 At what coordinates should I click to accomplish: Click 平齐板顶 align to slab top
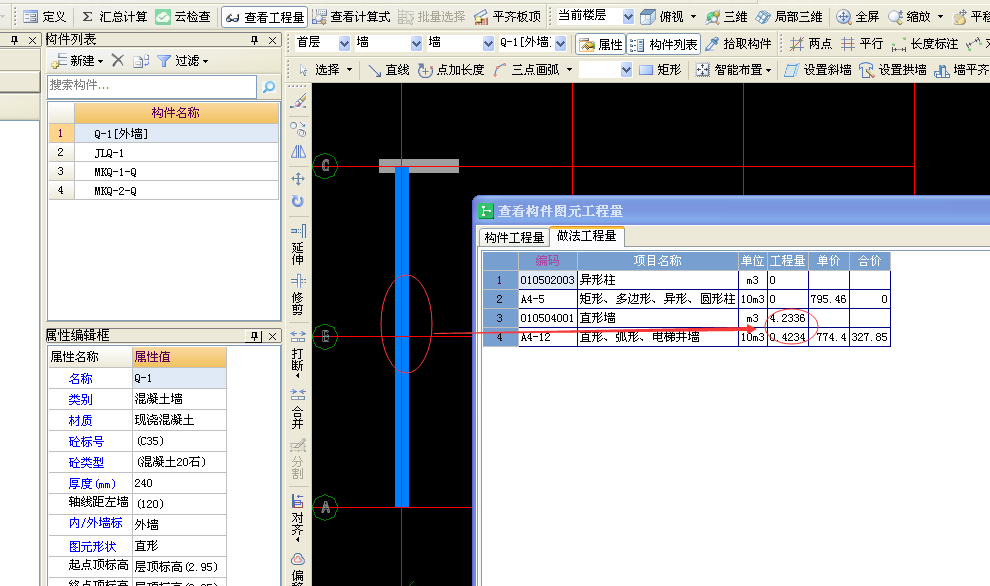tap(508, 16)
